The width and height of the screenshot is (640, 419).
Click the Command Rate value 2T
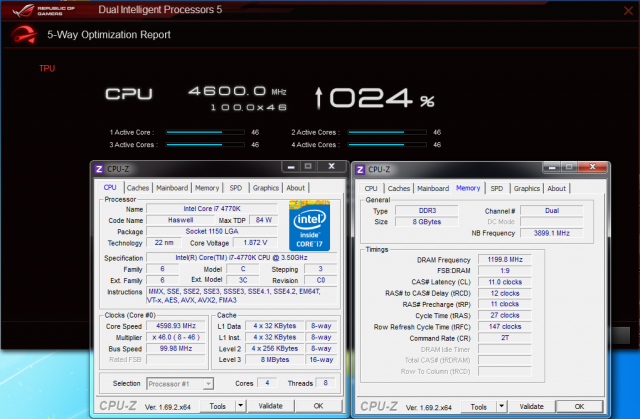[x=505, y=338]
